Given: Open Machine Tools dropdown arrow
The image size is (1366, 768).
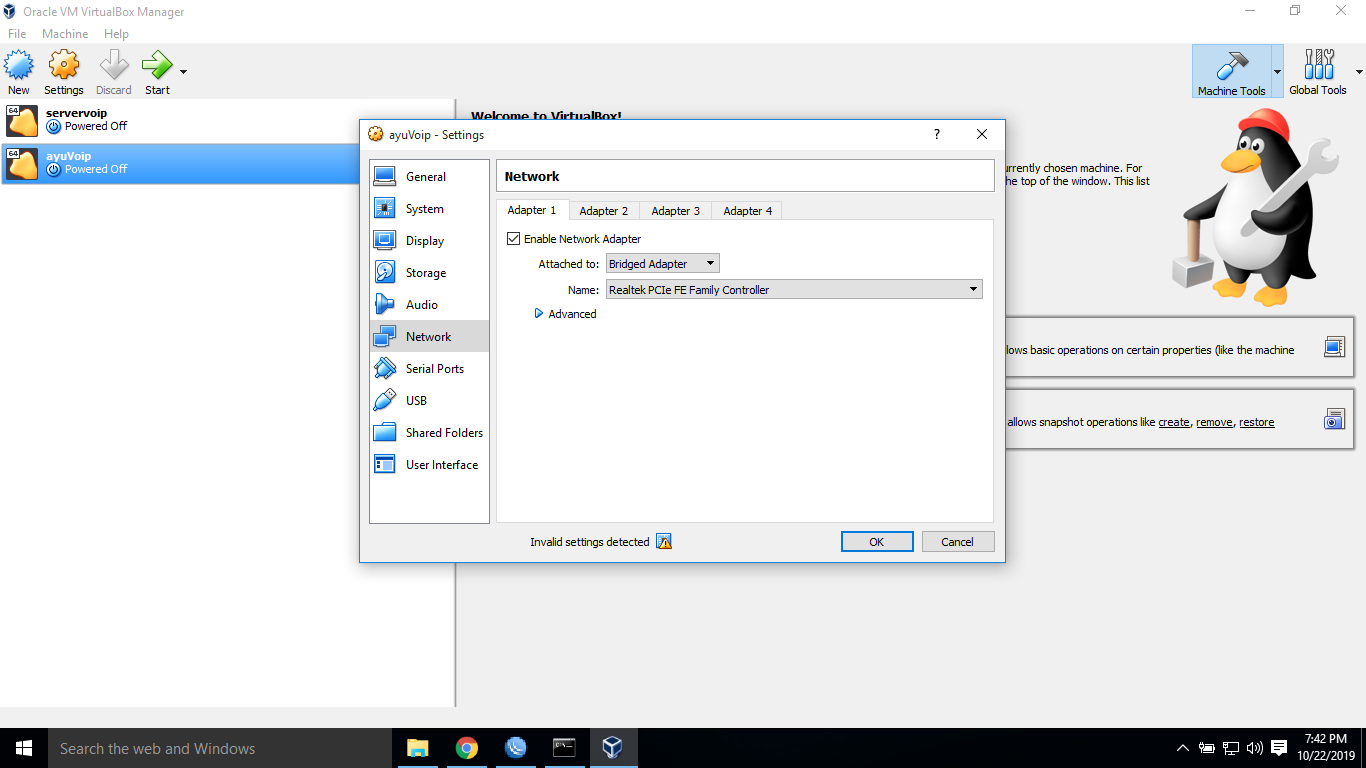Looking at the screenshot, I should (1277, 72).
